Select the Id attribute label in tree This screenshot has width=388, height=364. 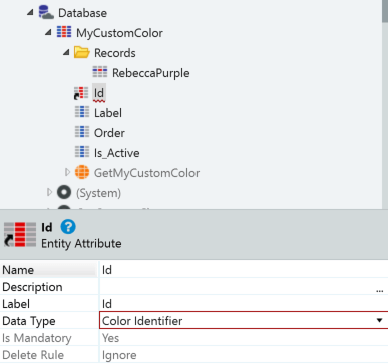tap(99, 93)
